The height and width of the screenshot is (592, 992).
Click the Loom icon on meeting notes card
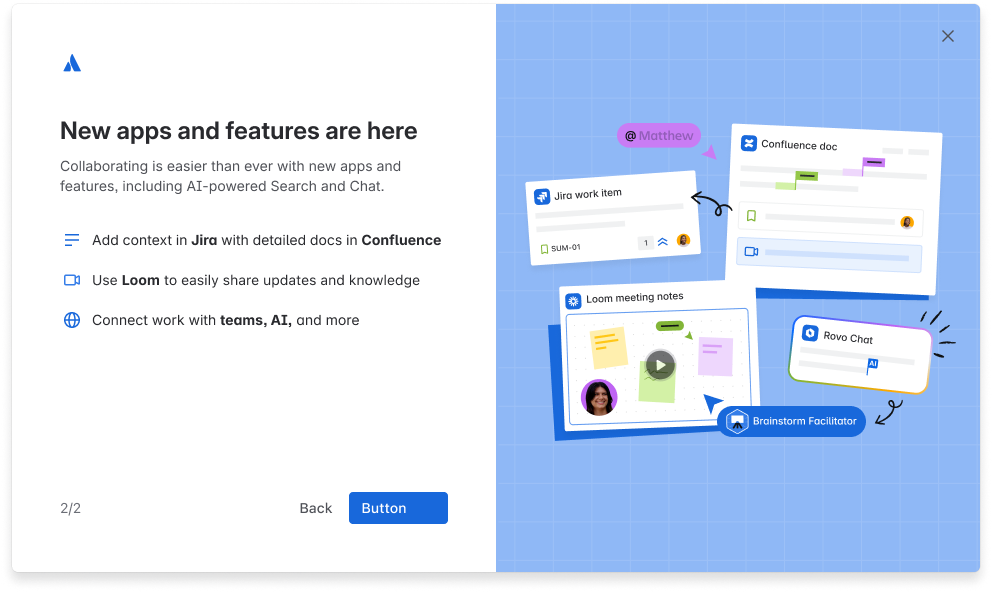point(573,301)
